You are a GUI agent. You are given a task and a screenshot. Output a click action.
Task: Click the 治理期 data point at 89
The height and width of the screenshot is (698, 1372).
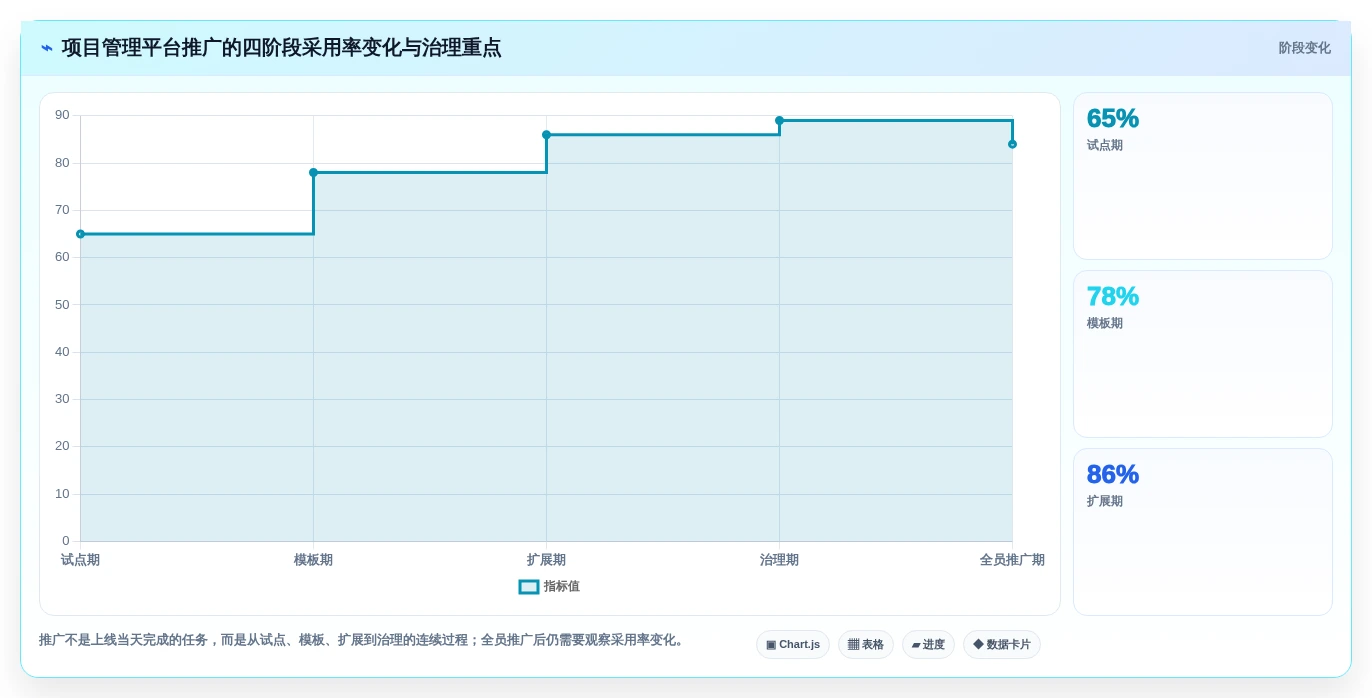(x=779, y=121)
